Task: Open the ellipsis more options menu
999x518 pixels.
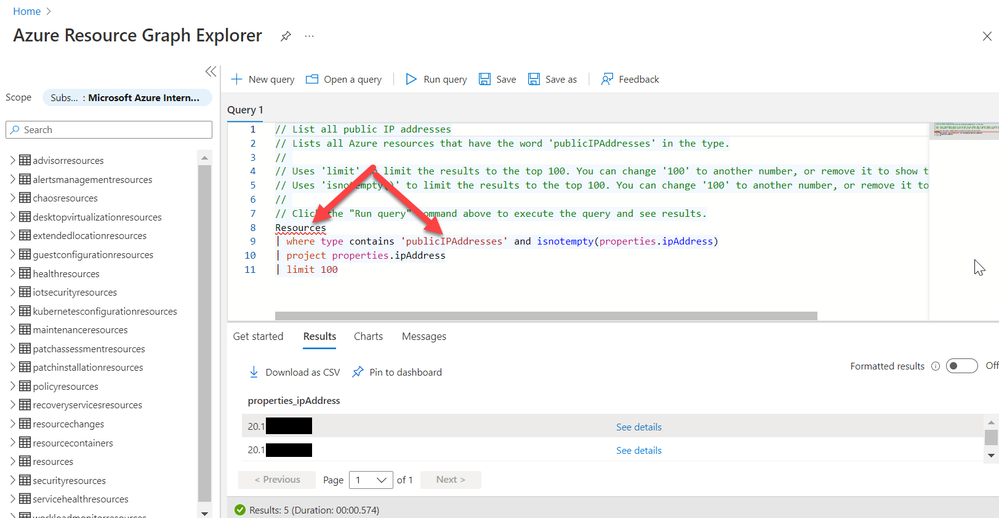Action: click(309, 36)
